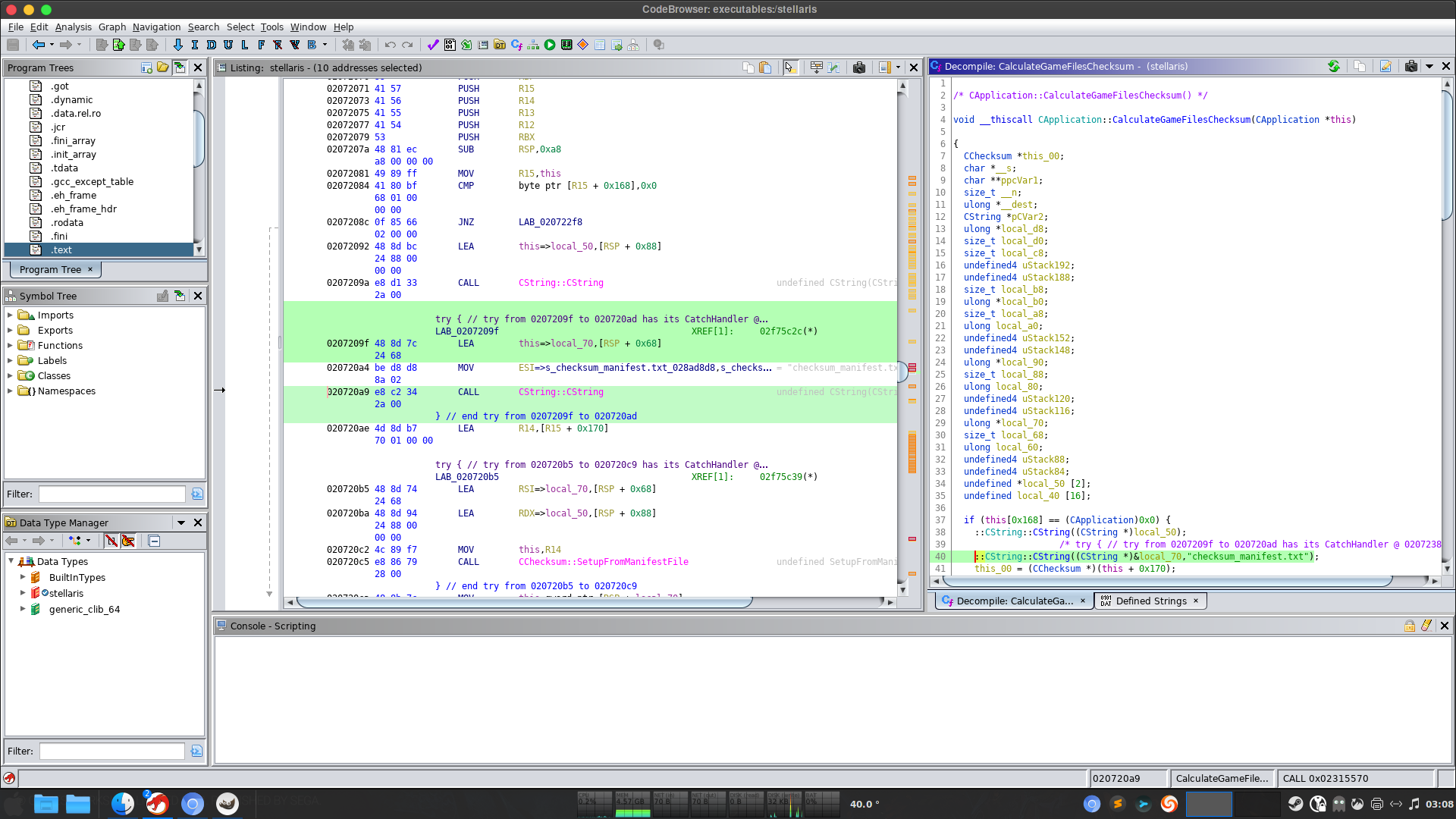Open the Analysis menu
Viewport: 1456px width, 819px height.
[73, 27]
